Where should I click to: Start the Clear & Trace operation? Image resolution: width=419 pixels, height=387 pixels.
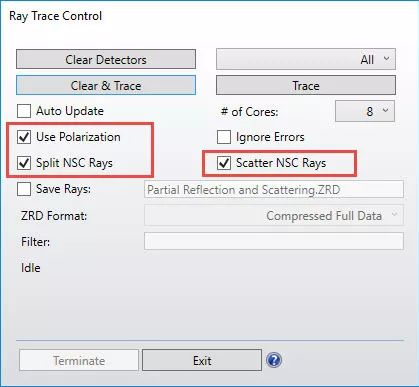point(106,85)
